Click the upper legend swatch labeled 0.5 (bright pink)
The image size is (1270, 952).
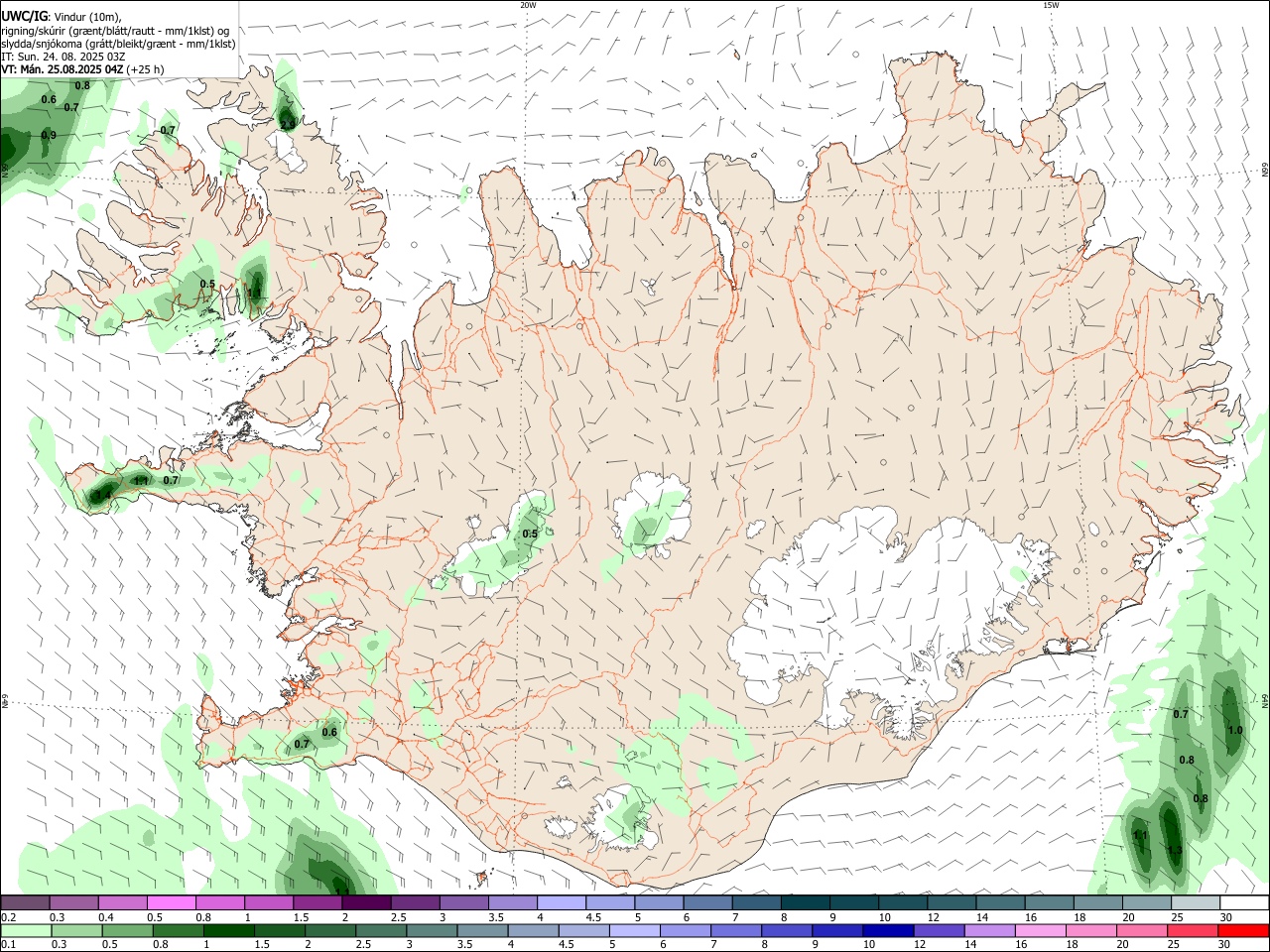point(172,902)
